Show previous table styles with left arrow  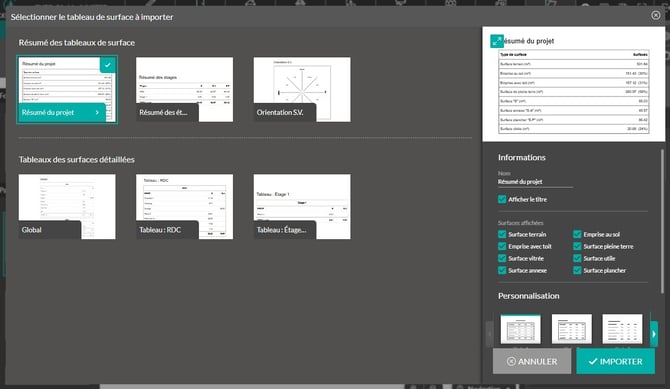coord(490,334)
